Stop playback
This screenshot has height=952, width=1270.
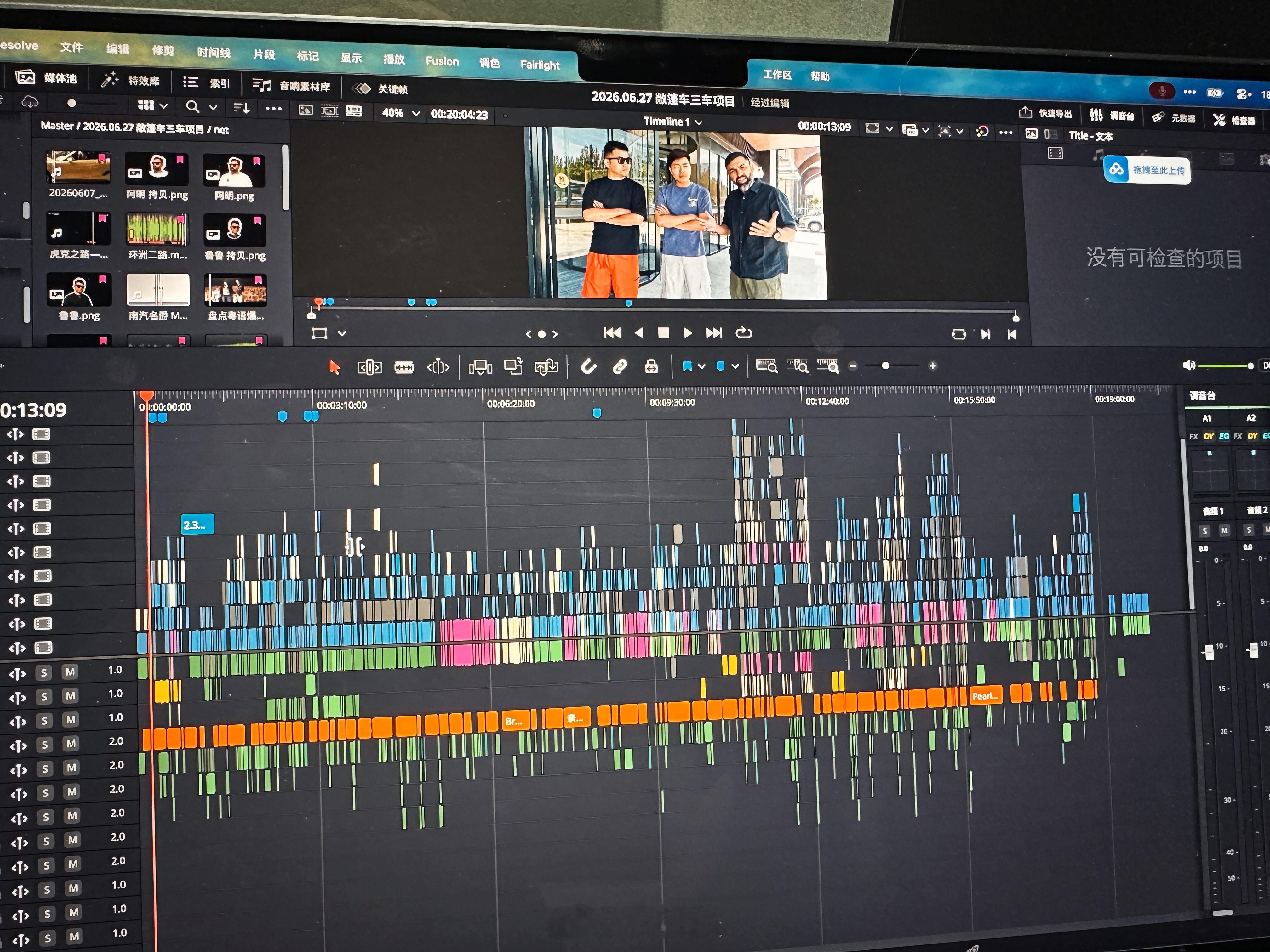[663, 333]
